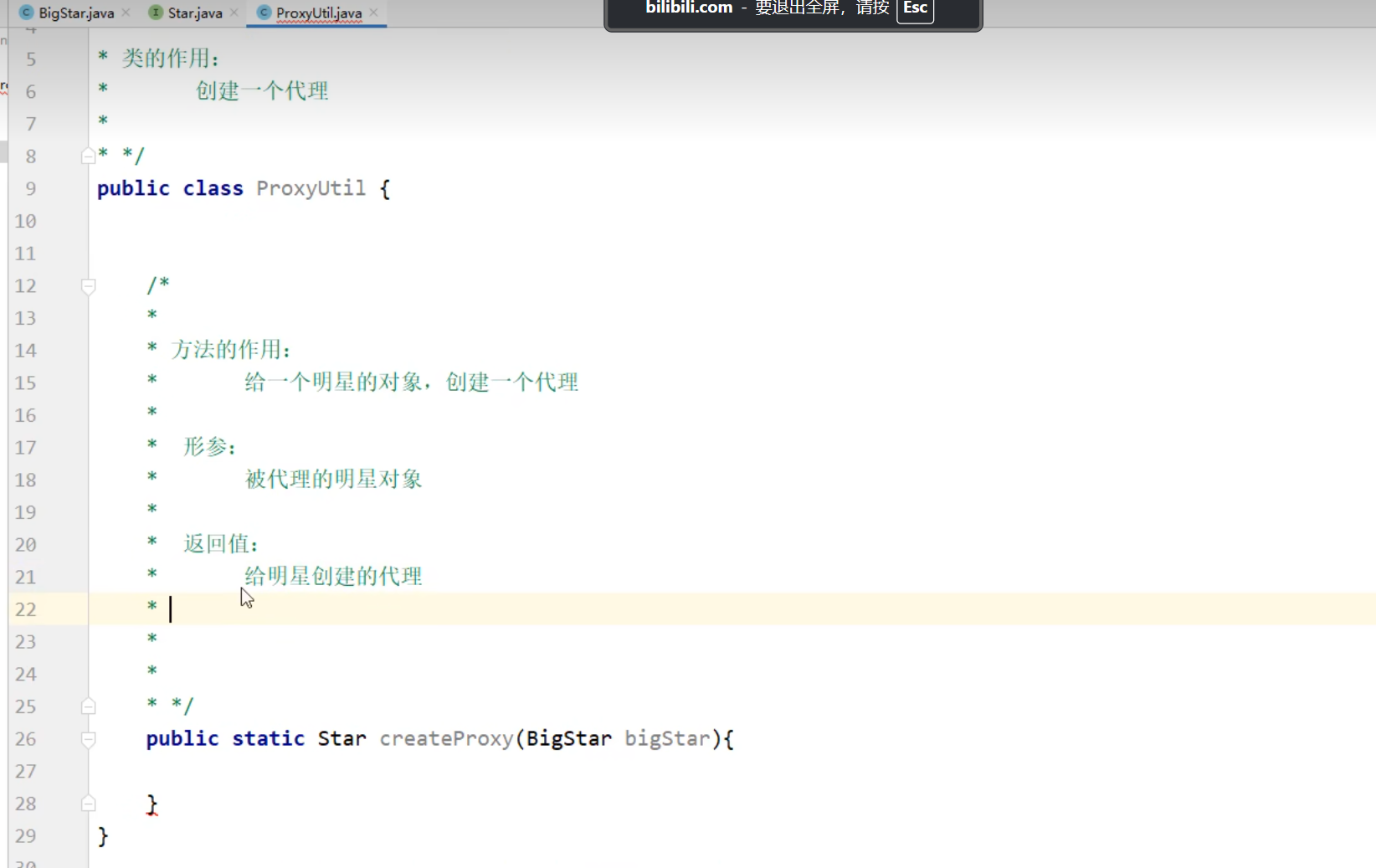Close the ProxyUtil.java tab
The image size is (1376, 868).
(374, 13)
